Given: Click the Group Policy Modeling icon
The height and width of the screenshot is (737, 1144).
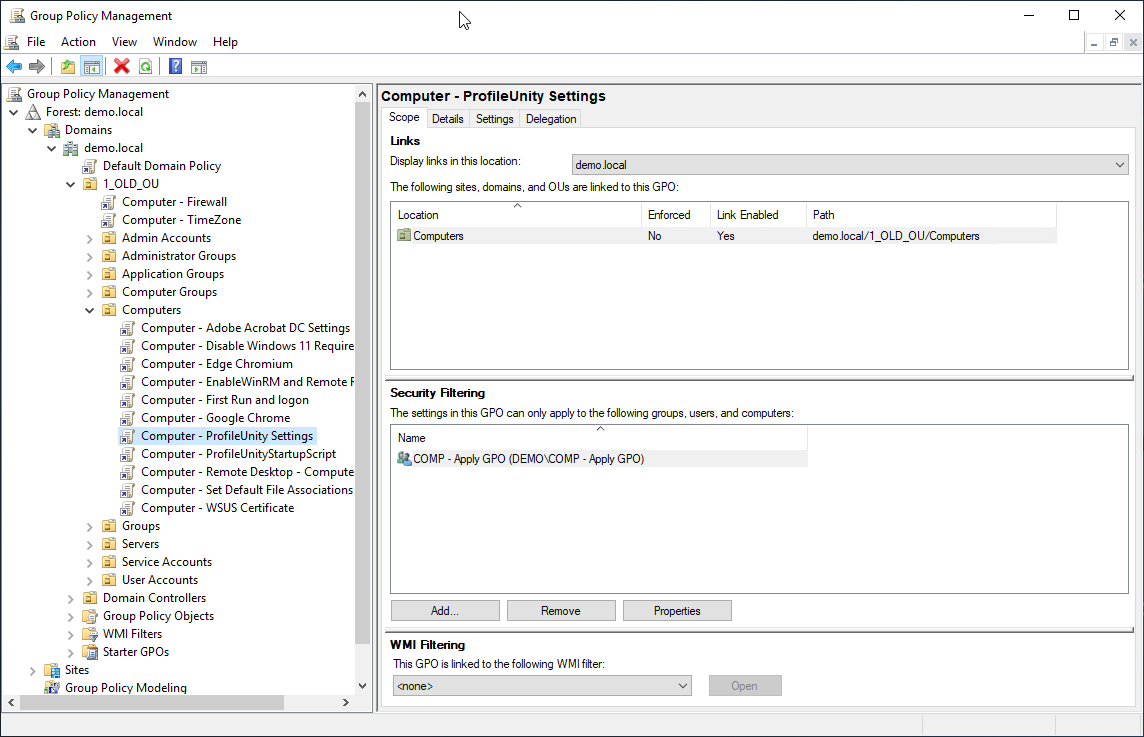Looking at the screenshot, I should pyautogui.click(x=53, y=688).
